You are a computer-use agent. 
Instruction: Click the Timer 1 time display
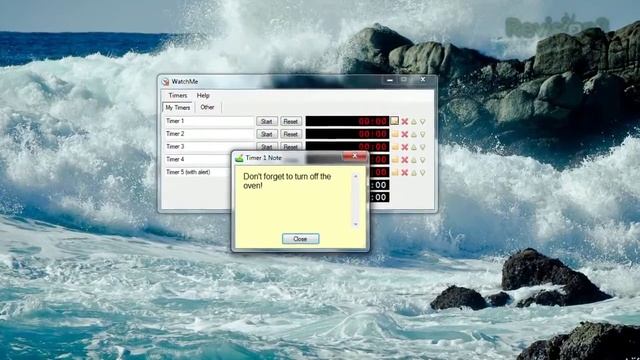click(347, 121)
